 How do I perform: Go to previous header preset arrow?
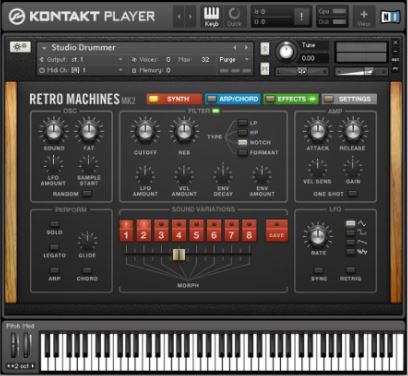point(179,17)
